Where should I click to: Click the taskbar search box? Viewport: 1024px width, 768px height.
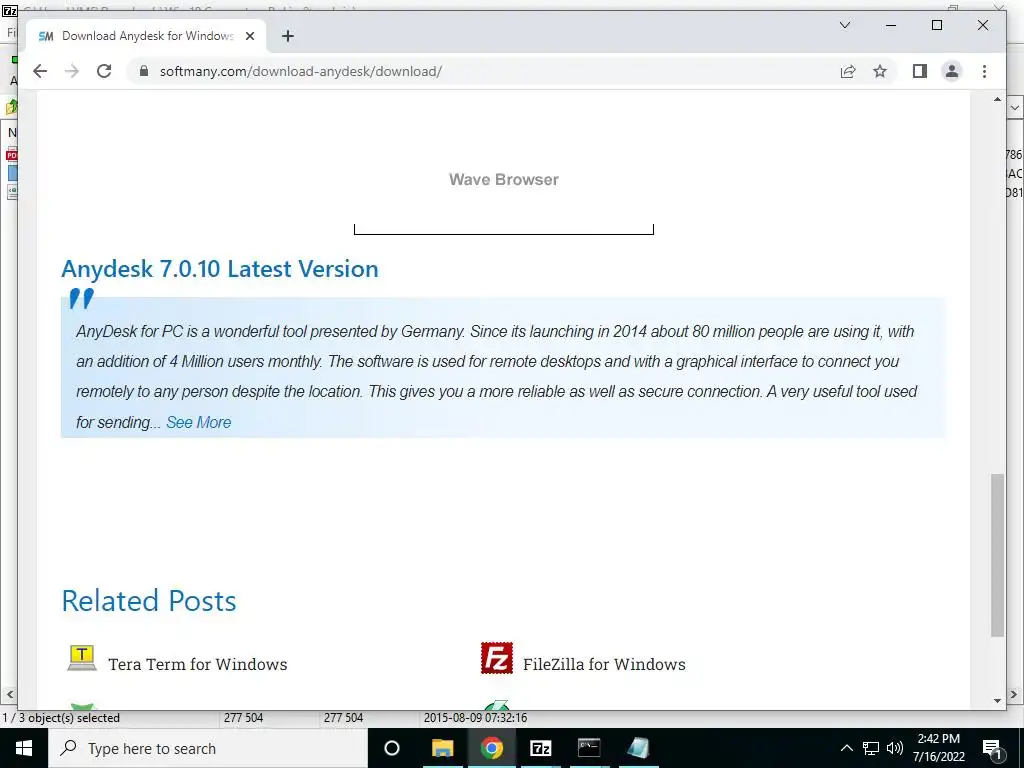coord(208,748)
